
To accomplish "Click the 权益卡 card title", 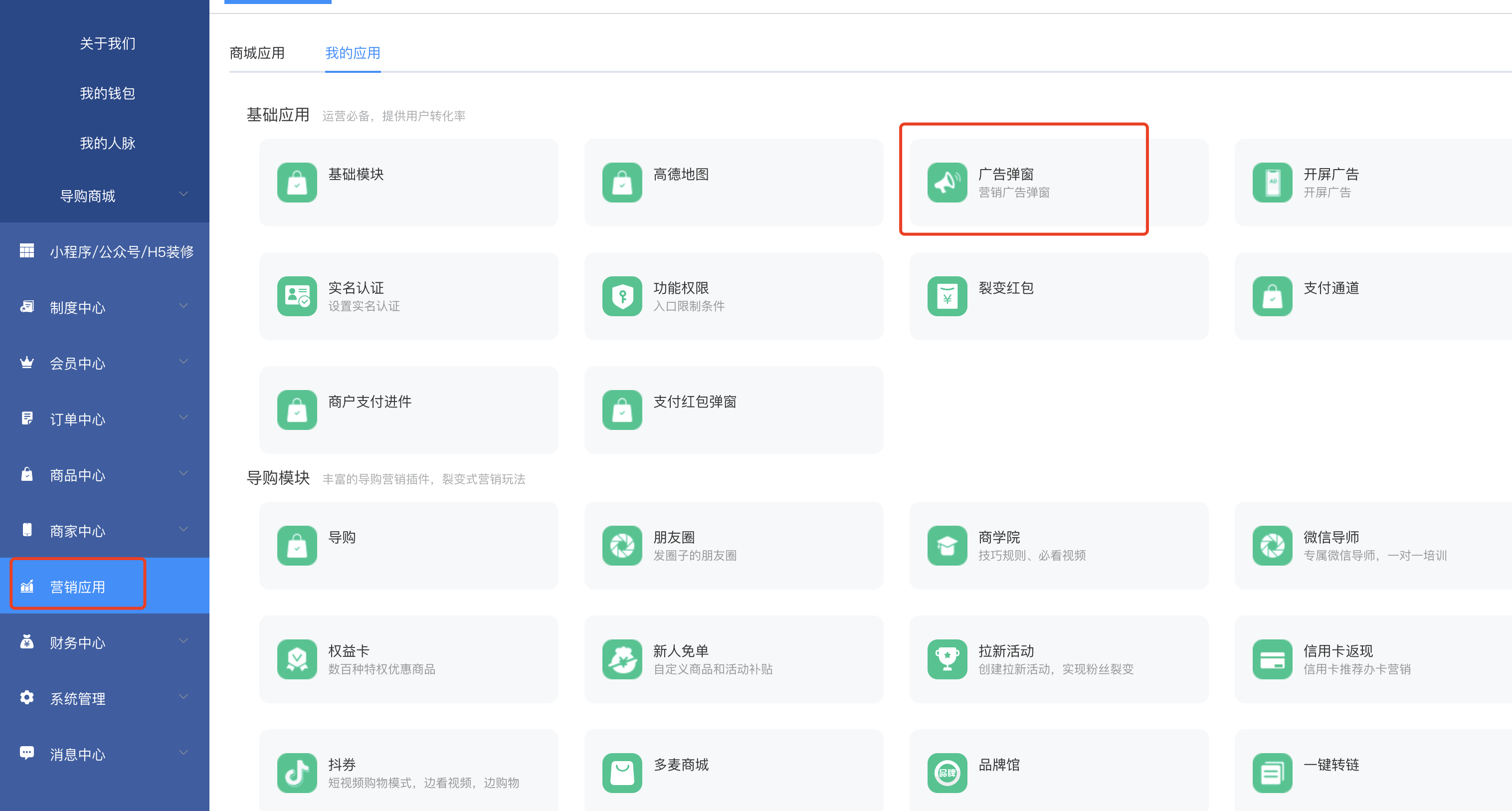I will (349, 651).
